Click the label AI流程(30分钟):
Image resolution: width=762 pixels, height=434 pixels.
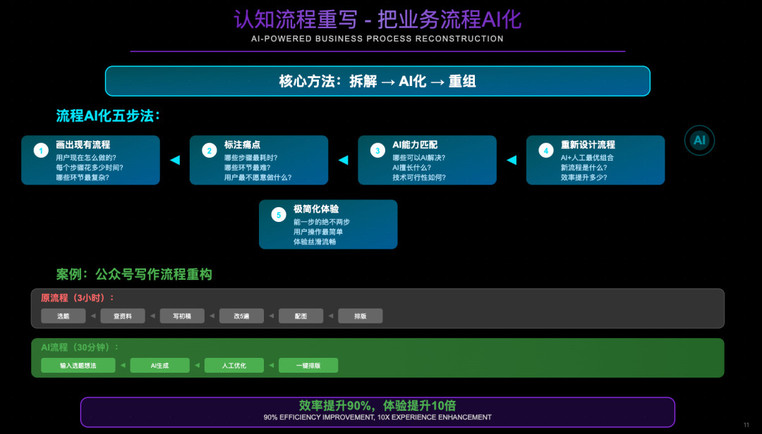pos(80,347)
